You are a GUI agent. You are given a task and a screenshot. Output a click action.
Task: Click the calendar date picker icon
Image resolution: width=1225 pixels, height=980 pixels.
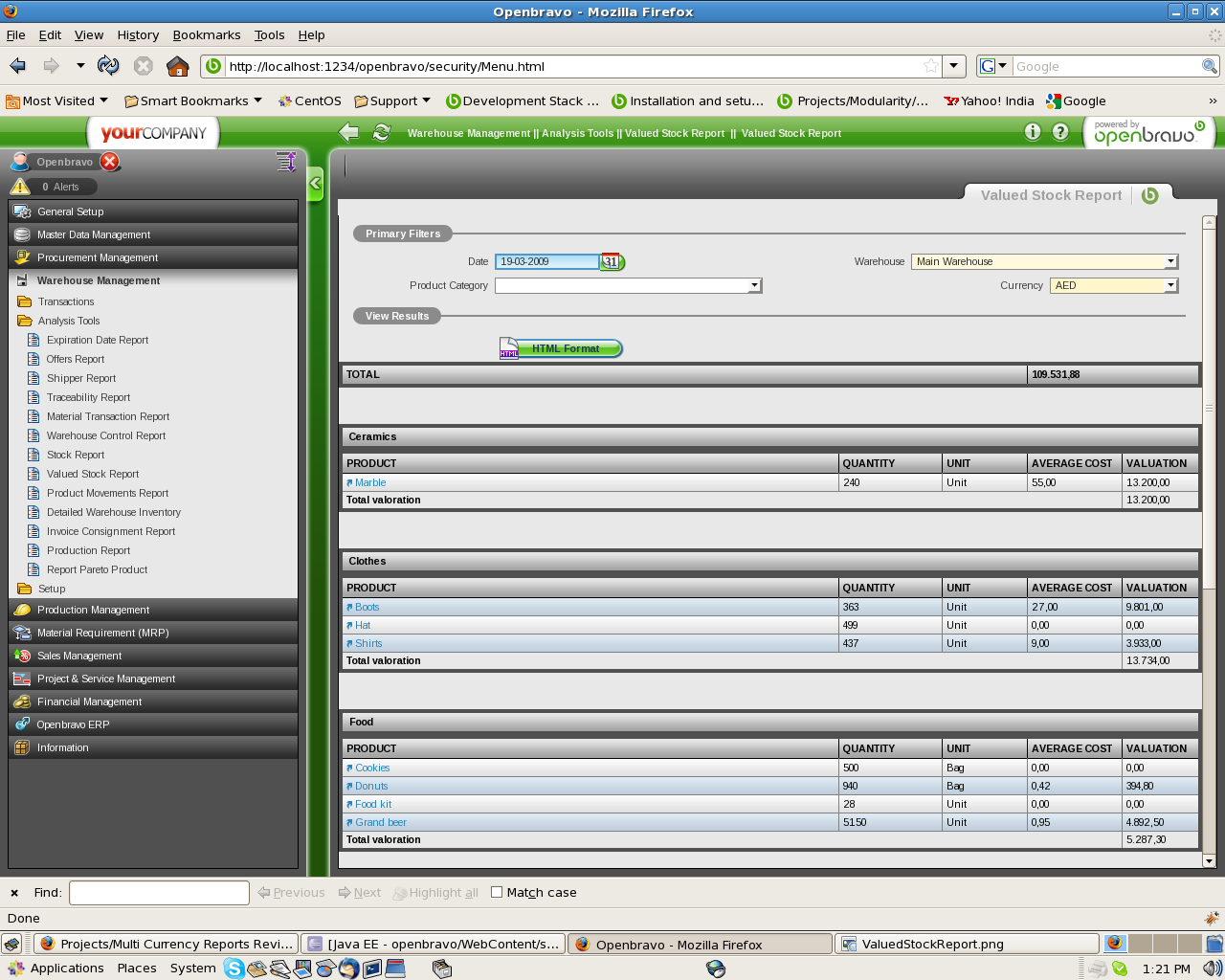tap(612, 261)
